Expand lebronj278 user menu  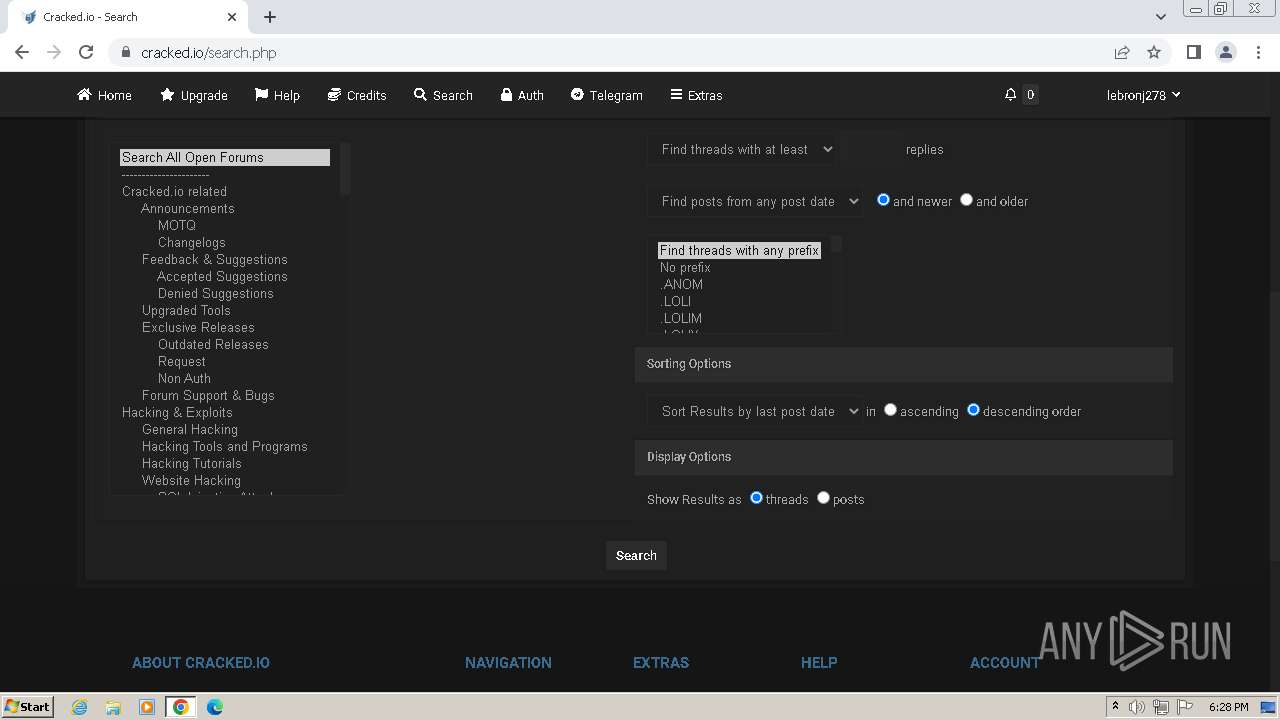pos(1144,95)
